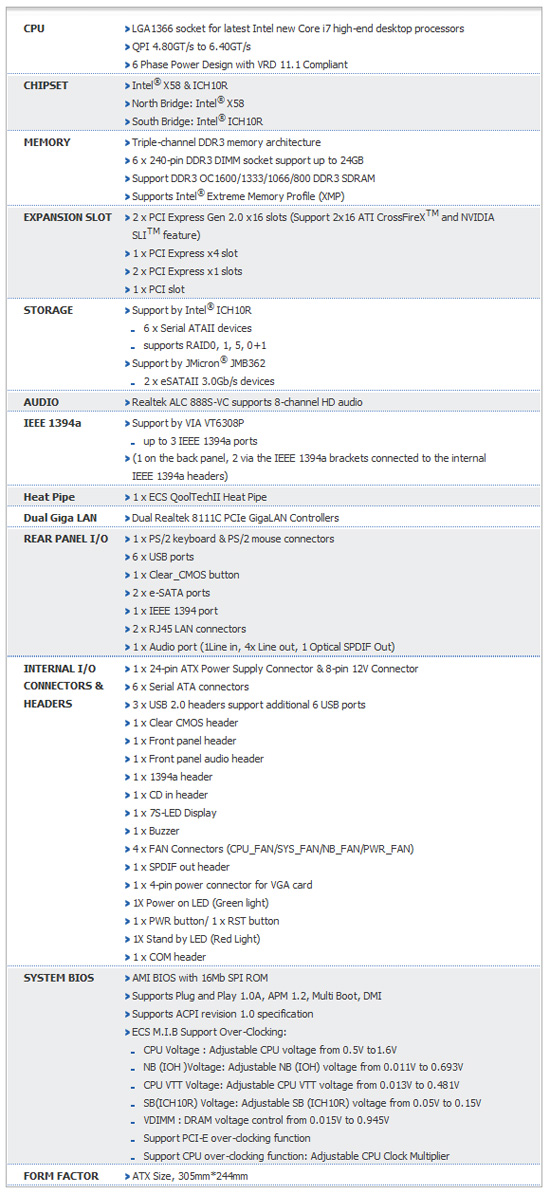Viewport: 550px width, 1194px height.
Task: Select the MEMORY section label
Action: [46, 142]
